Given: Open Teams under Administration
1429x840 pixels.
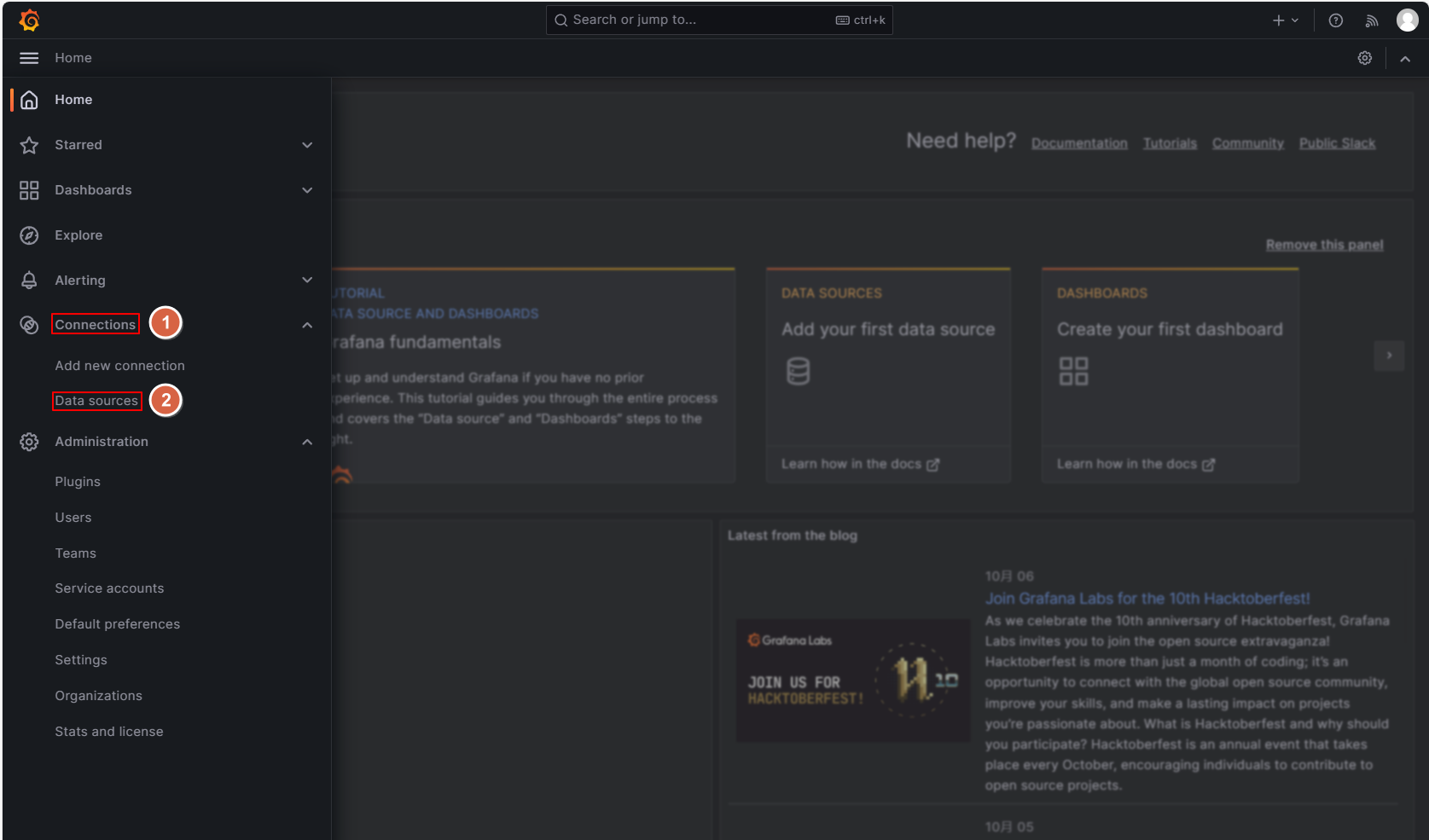Looking at the screenshot, I should pos(76,553).
